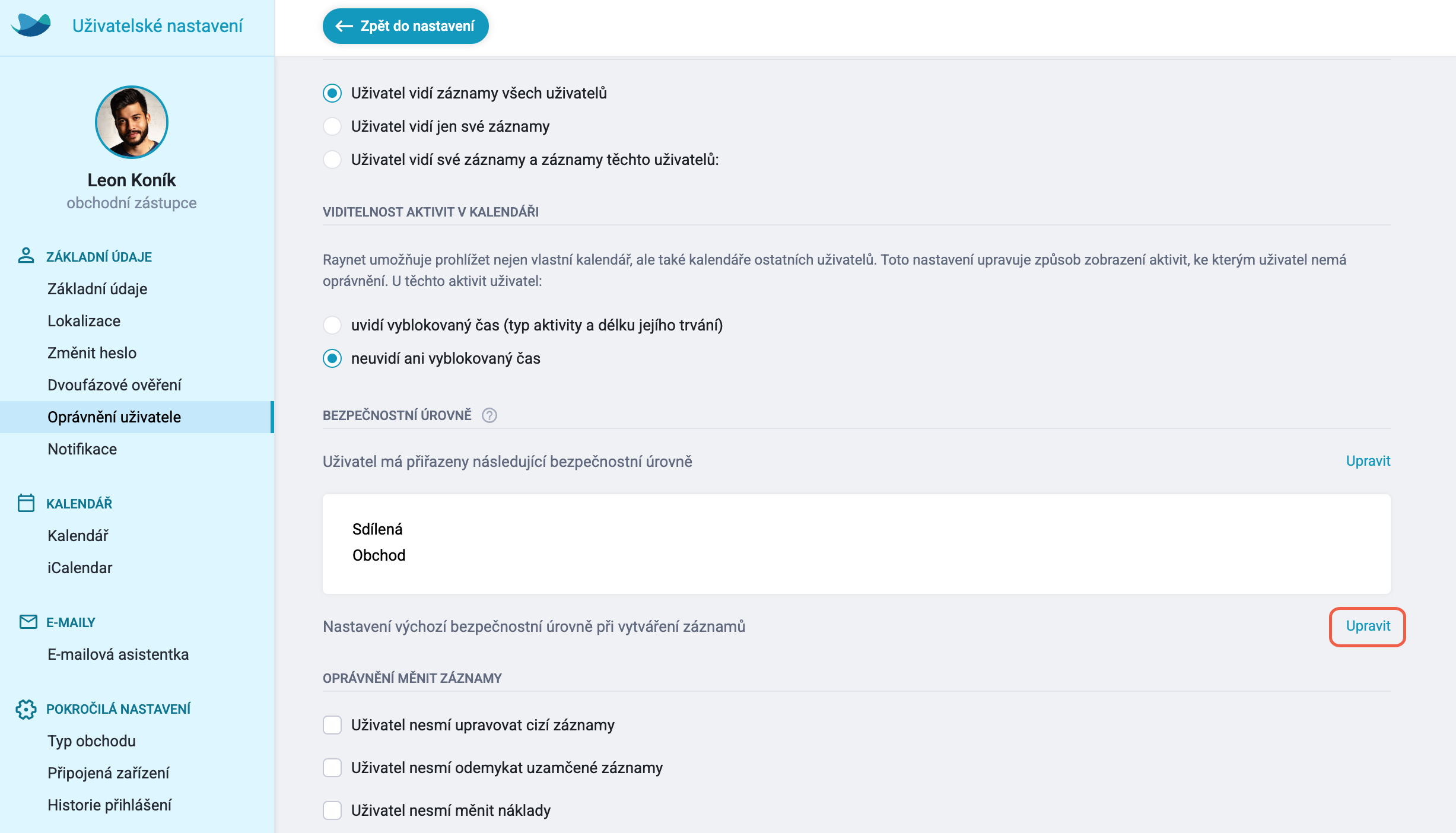This screenshot has width=1456, height=833.
Task: Select 'Uživatel vidí jen své záznamy' radio
Action: [332, 126]
